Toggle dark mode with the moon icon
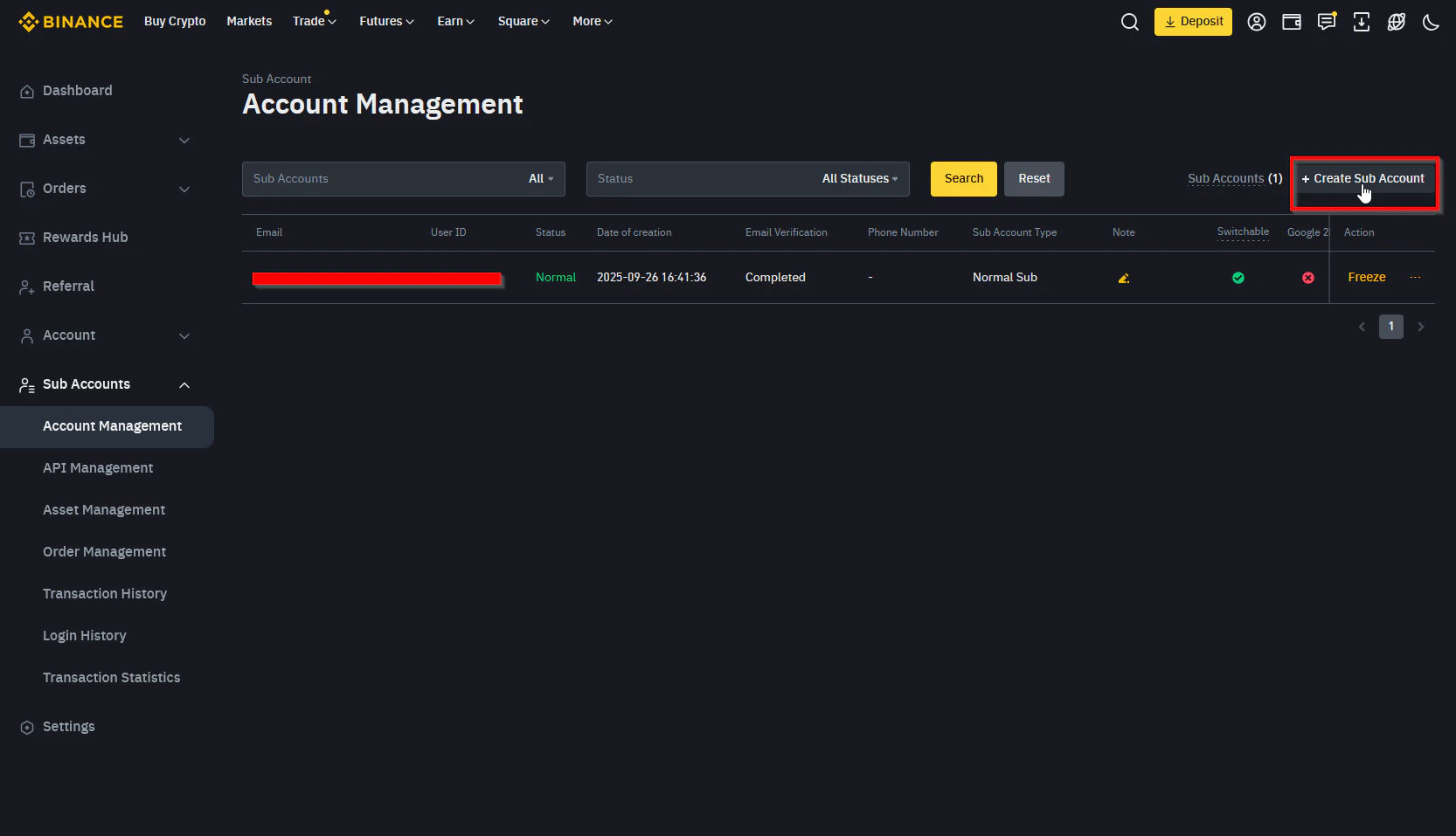The height and width of the screenshot is (836, 1456). click(x=1430, y=21)
